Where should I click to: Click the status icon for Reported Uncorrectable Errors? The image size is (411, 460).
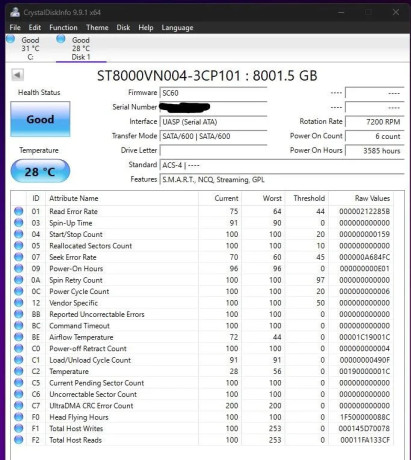tap(19, 314)
